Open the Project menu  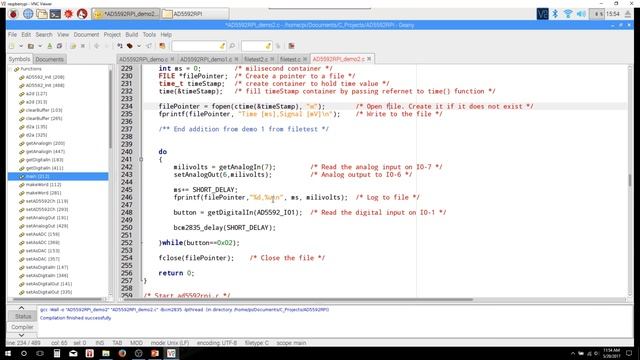(112, 35)
